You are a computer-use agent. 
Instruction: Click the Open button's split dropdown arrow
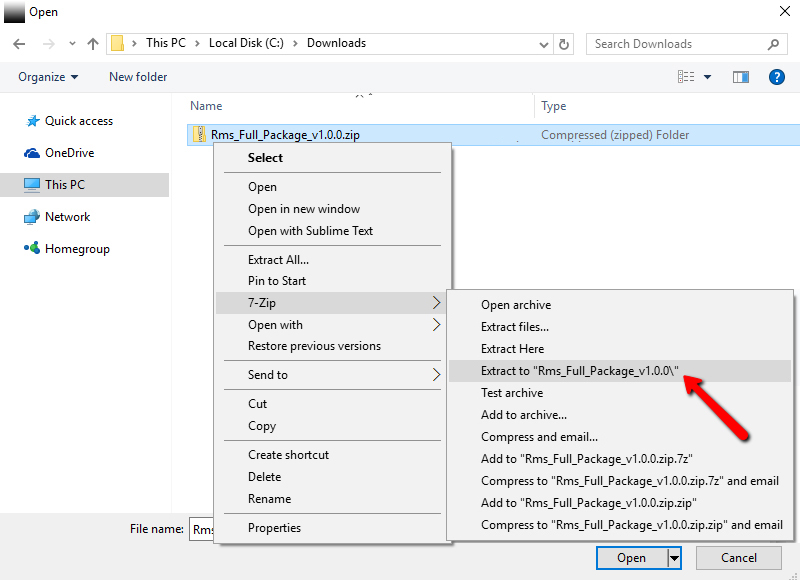click(x=675, y=558)
